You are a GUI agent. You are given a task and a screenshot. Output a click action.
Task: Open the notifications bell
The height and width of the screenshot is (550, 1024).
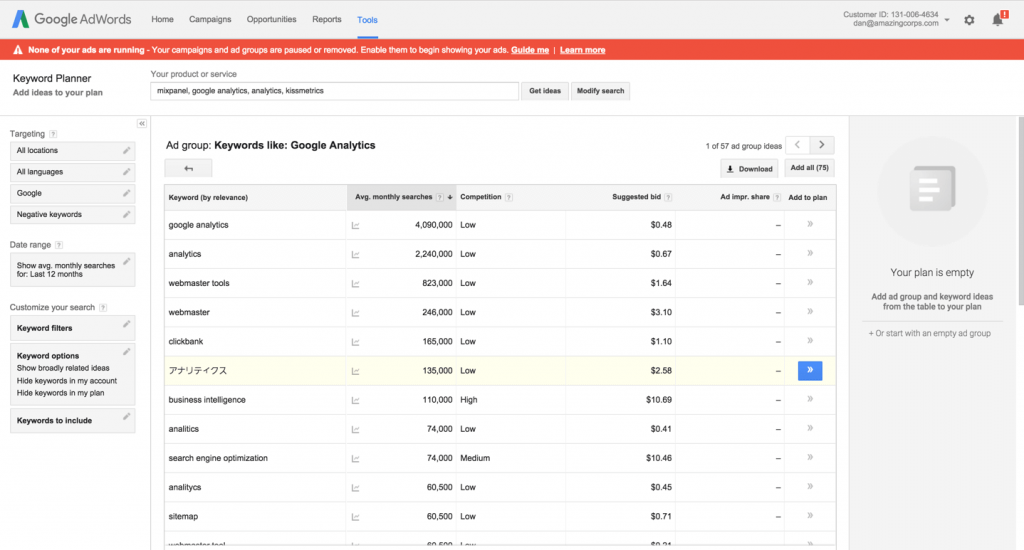click(x=998, y=20)
